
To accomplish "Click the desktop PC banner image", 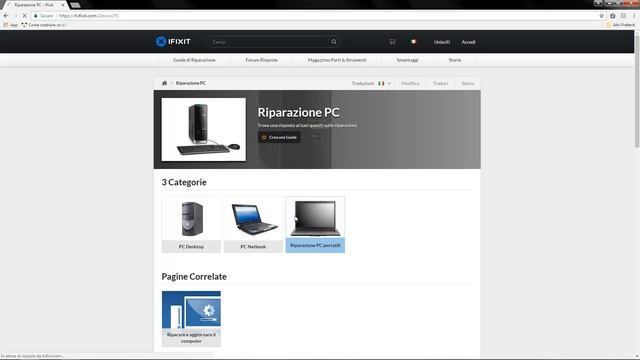I will (204, 129).
